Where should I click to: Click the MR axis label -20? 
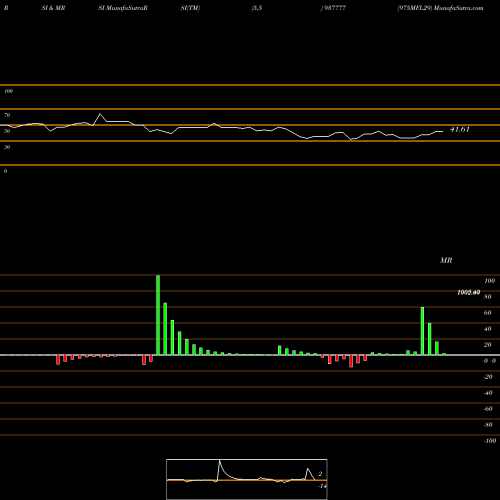tap(488, 377)
